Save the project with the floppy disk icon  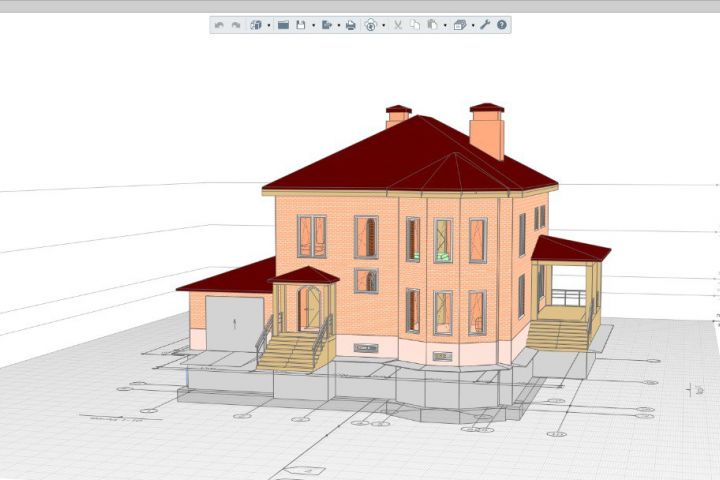click(x=301, y=25)
